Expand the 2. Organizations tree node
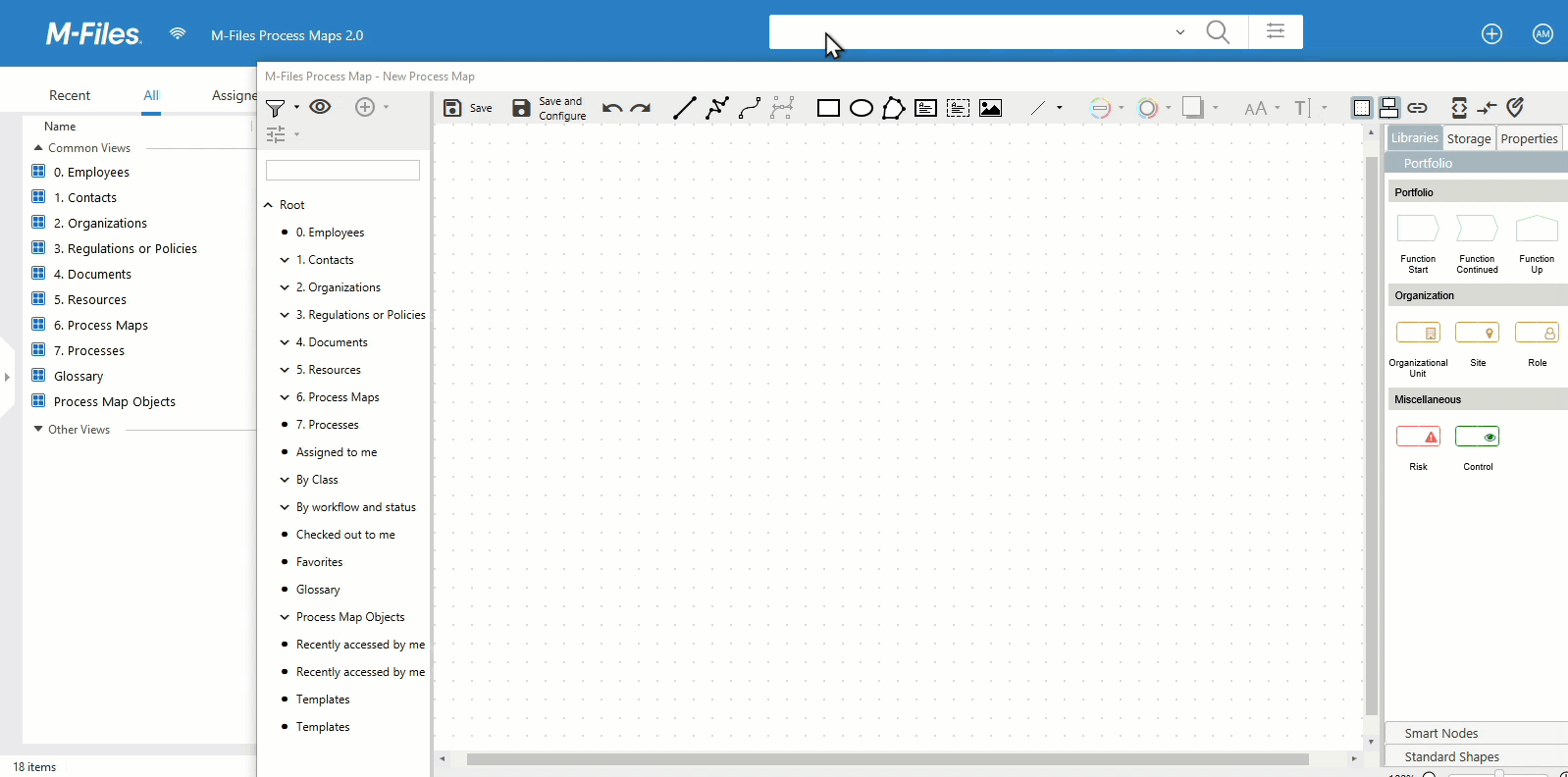The image size is (1568, 777). pos(285,287)
